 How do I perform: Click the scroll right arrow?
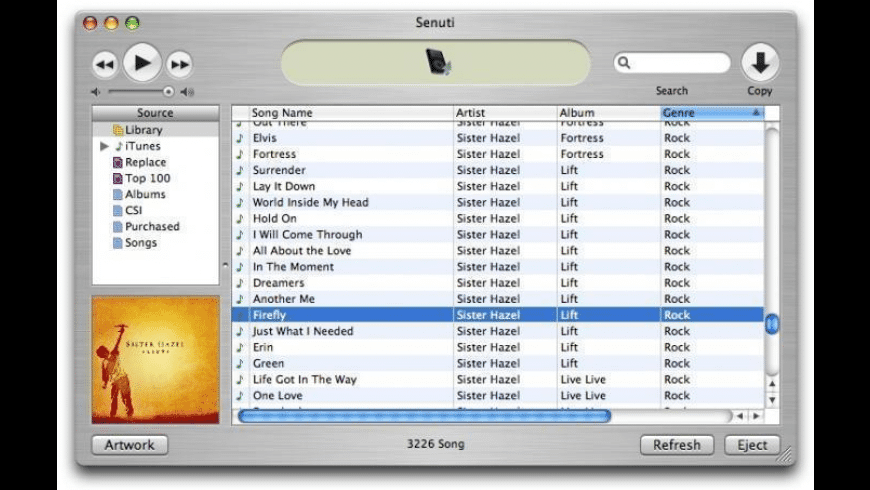point(756,416)
